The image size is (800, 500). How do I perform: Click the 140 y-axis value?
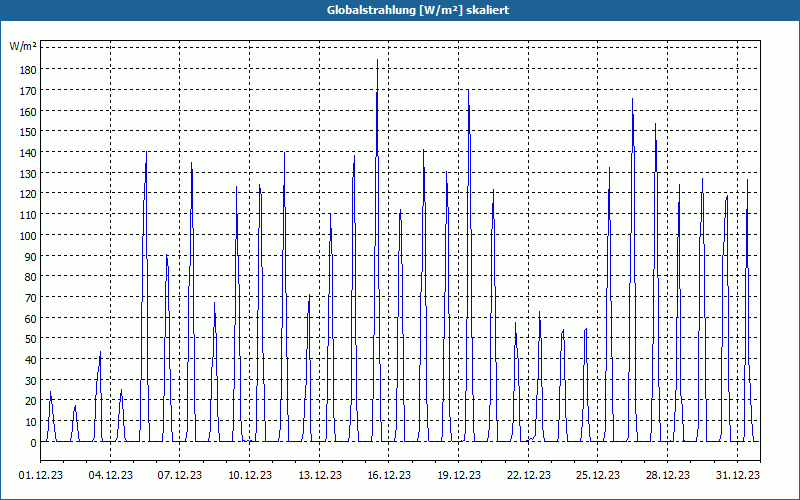(x=28, y=153)
